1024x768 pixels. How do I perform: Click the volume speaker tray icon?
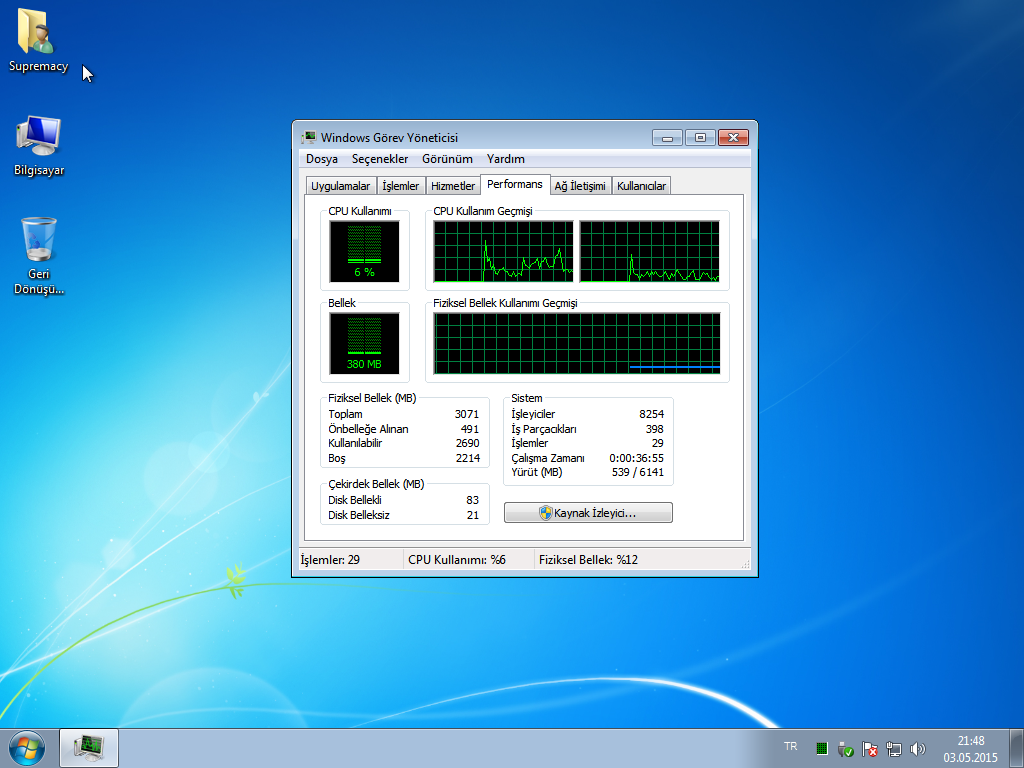pos(918,748)
